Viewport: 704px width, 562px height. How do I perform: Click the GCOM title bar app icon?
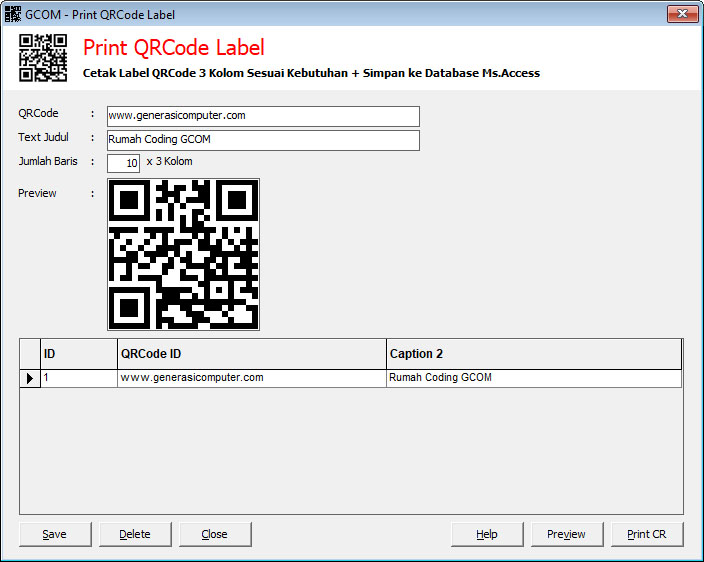pyautogui.click(x=13, y=14)
